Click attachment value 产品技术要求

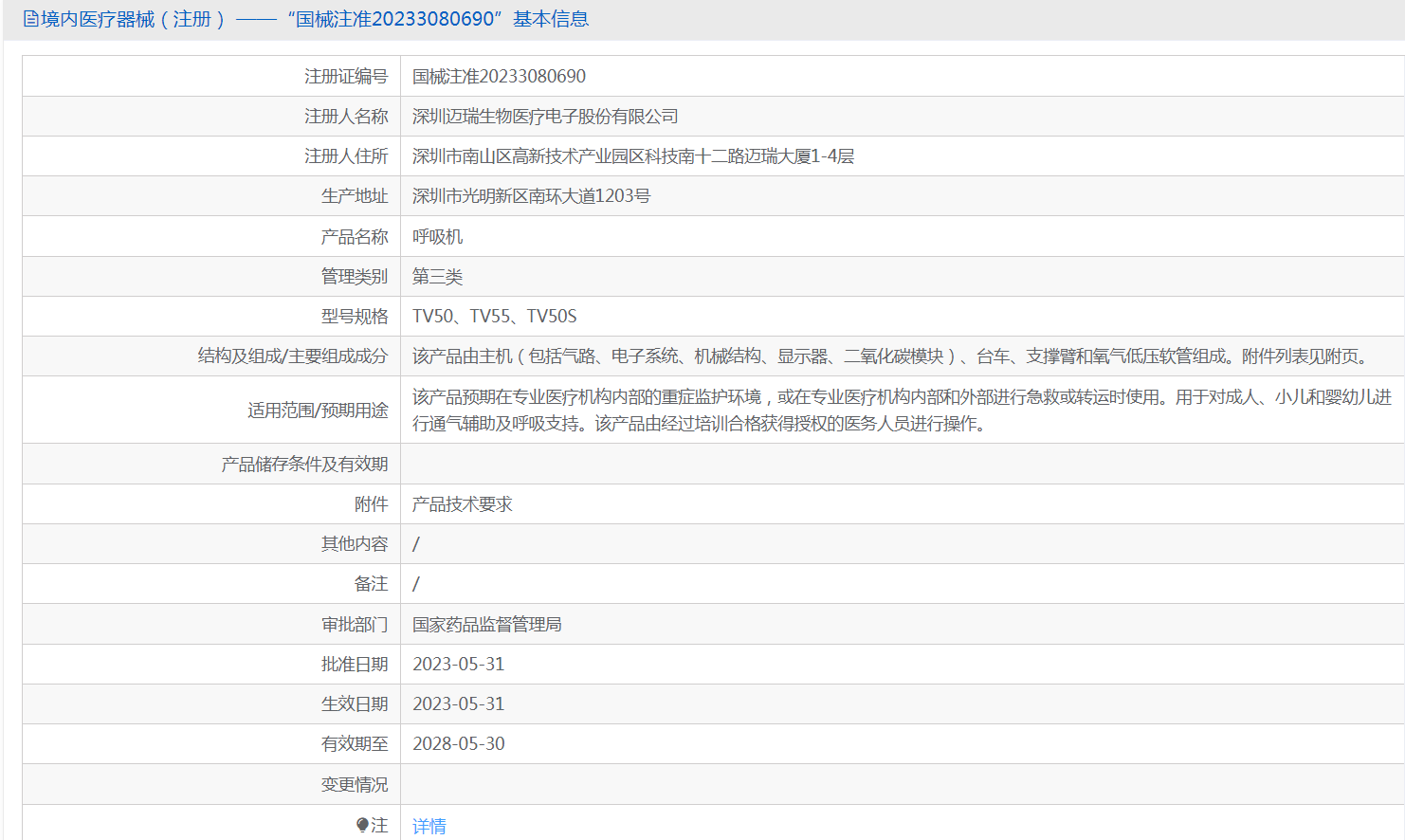[x=462, y=504]
